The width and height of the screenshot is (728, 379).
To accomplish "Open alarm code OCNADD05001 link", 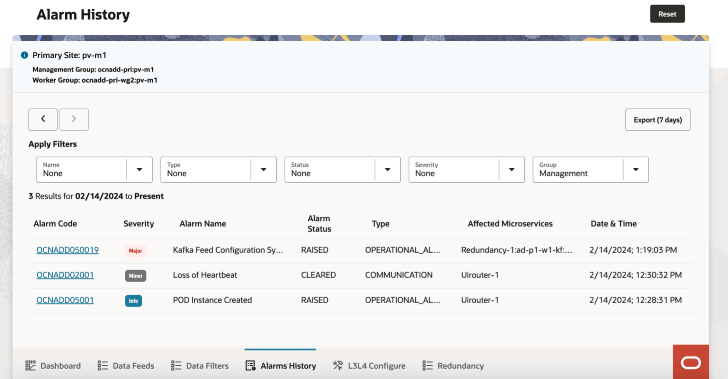I will (x=65, y=300).
